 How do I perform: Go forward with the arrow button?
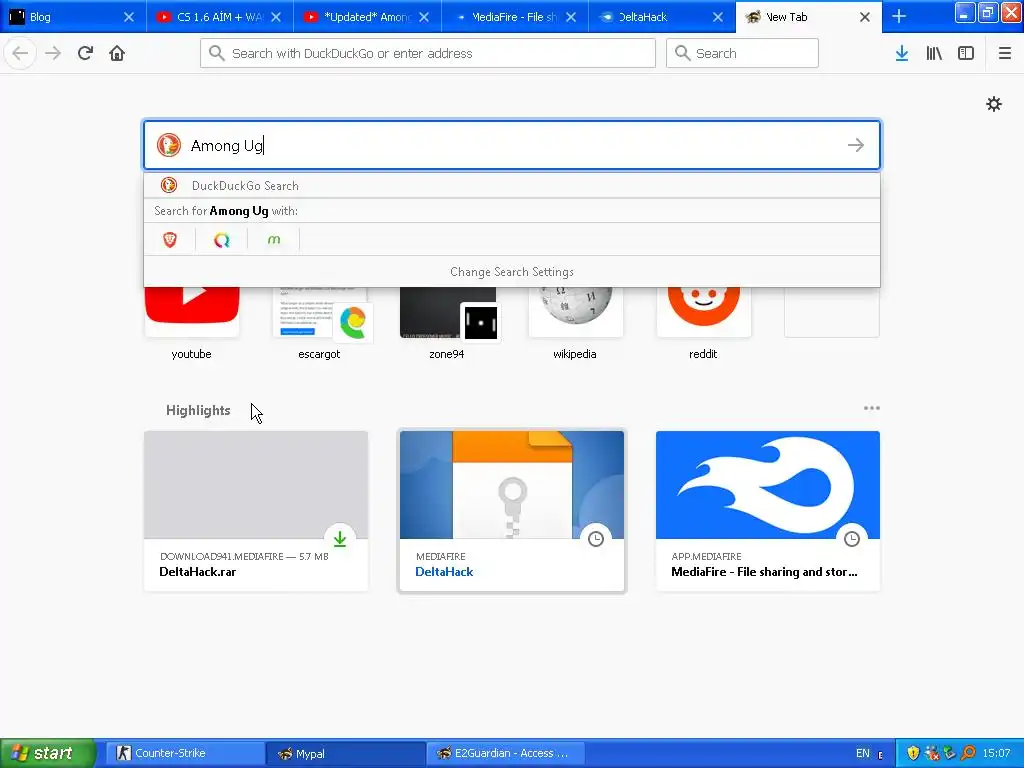(x=53, y=53)
